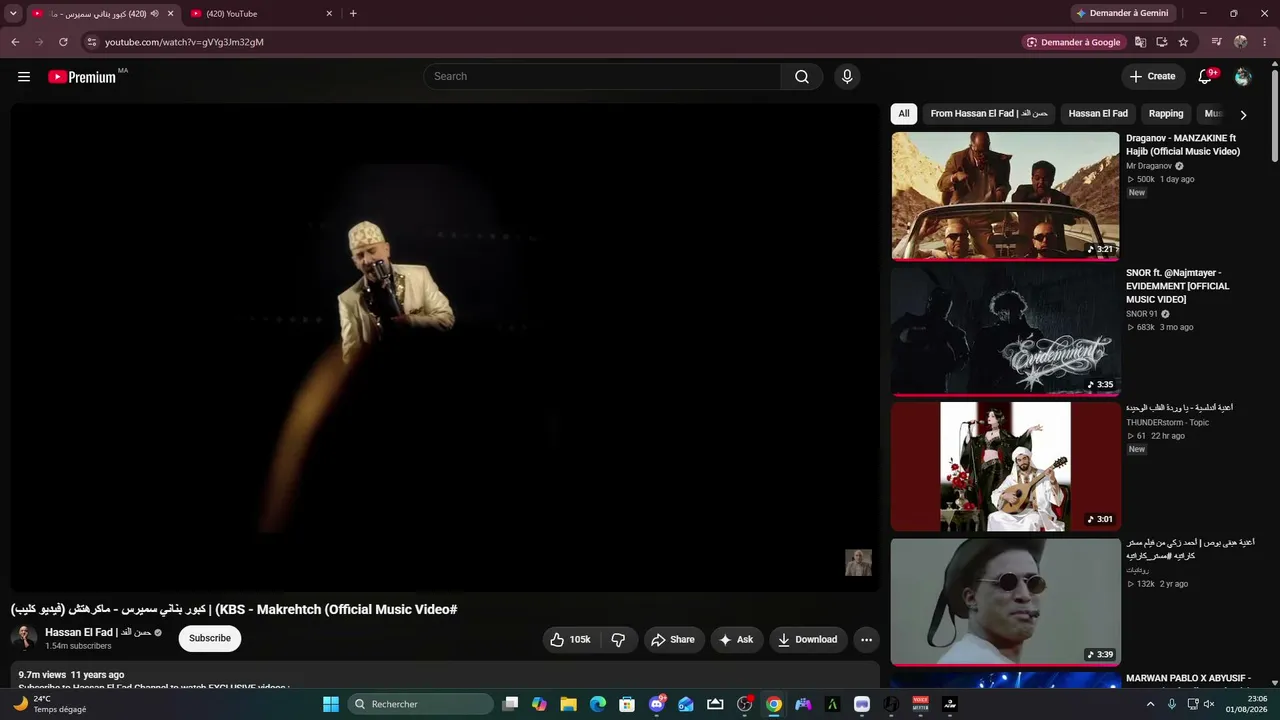This screenshot has height=720, width=1280.
Task: Open Draganov MANZAKINE video thumbnail
Action: click(x=1005, y=196)
